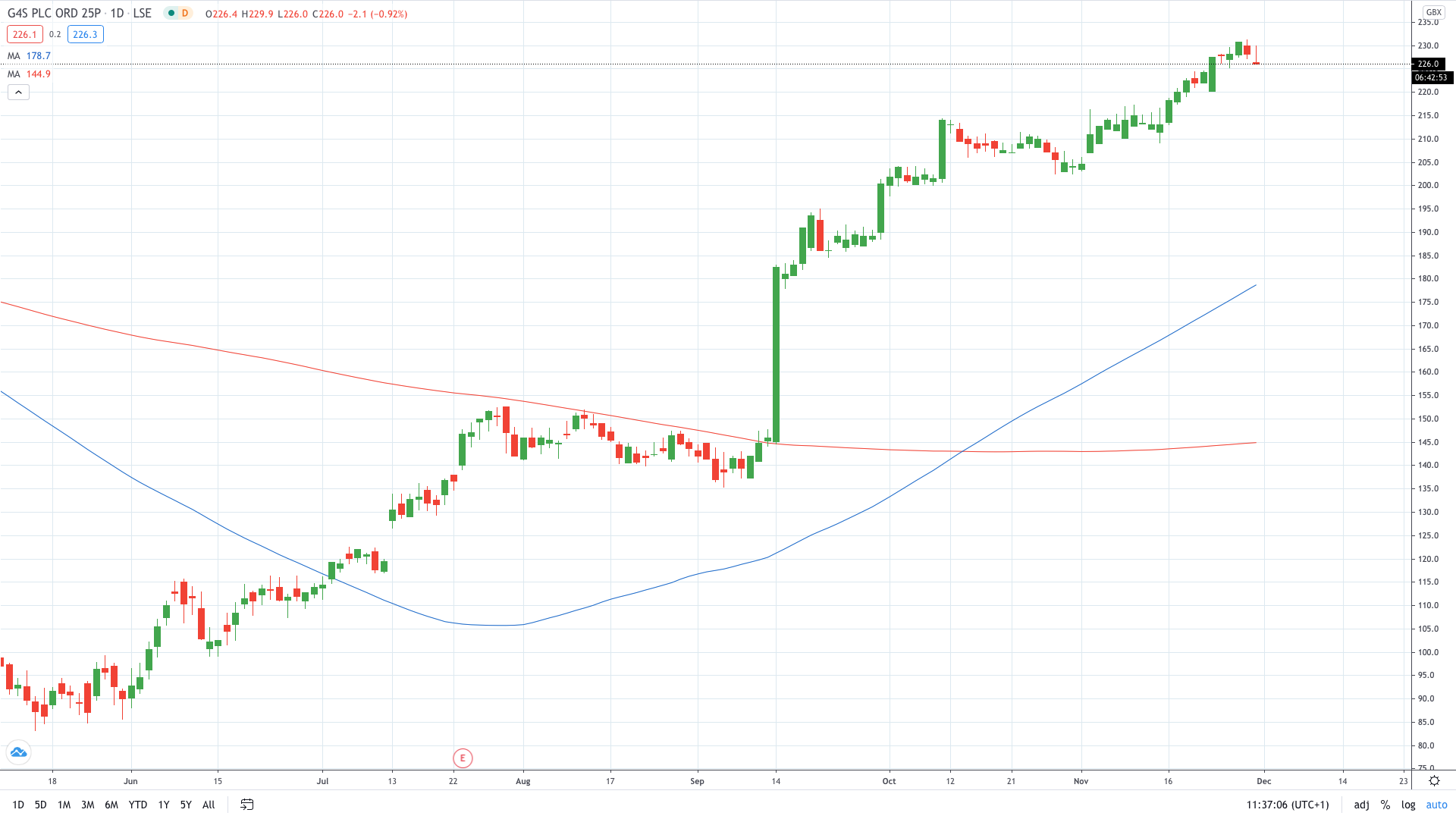Click the Jul label on time axis
Screen dimensions: 1456x819
coord(322,781)
